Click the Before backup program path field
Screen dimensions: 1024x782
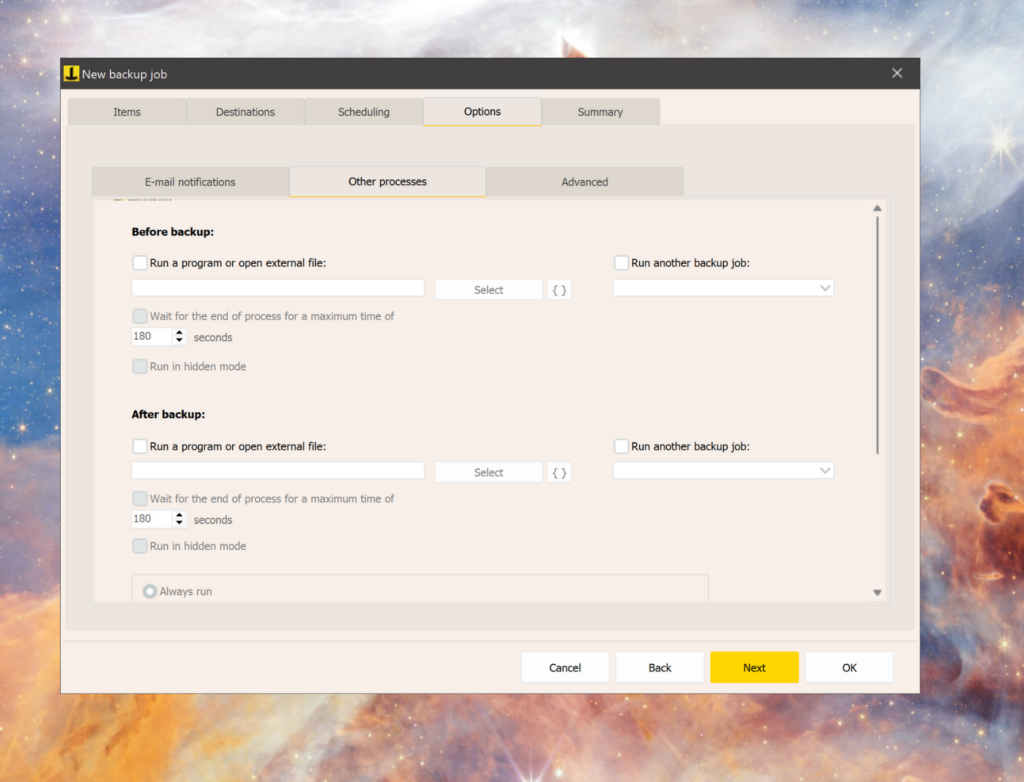[x=278, y=288]
